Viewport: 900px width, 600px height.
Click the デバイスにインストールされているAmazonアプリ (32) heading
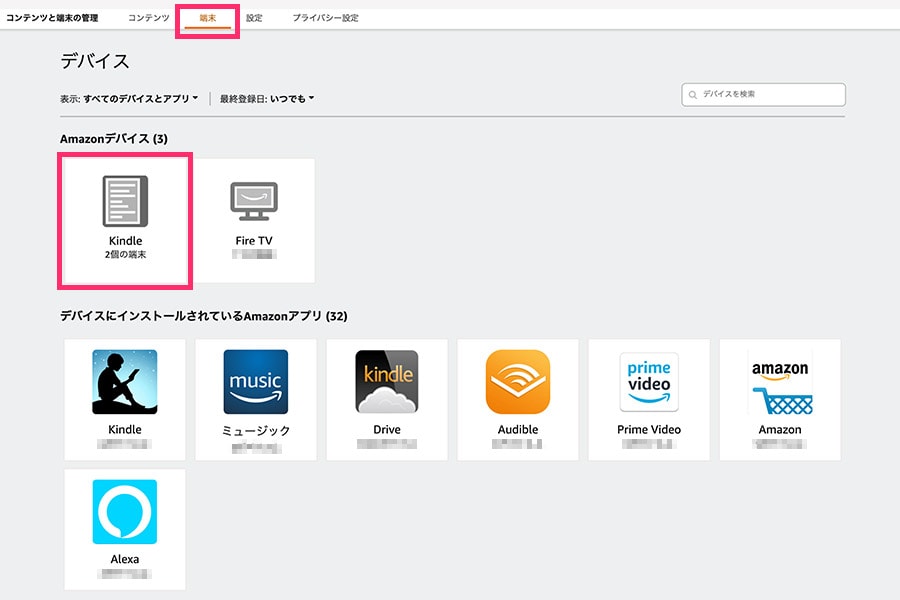tap(204, 316)
